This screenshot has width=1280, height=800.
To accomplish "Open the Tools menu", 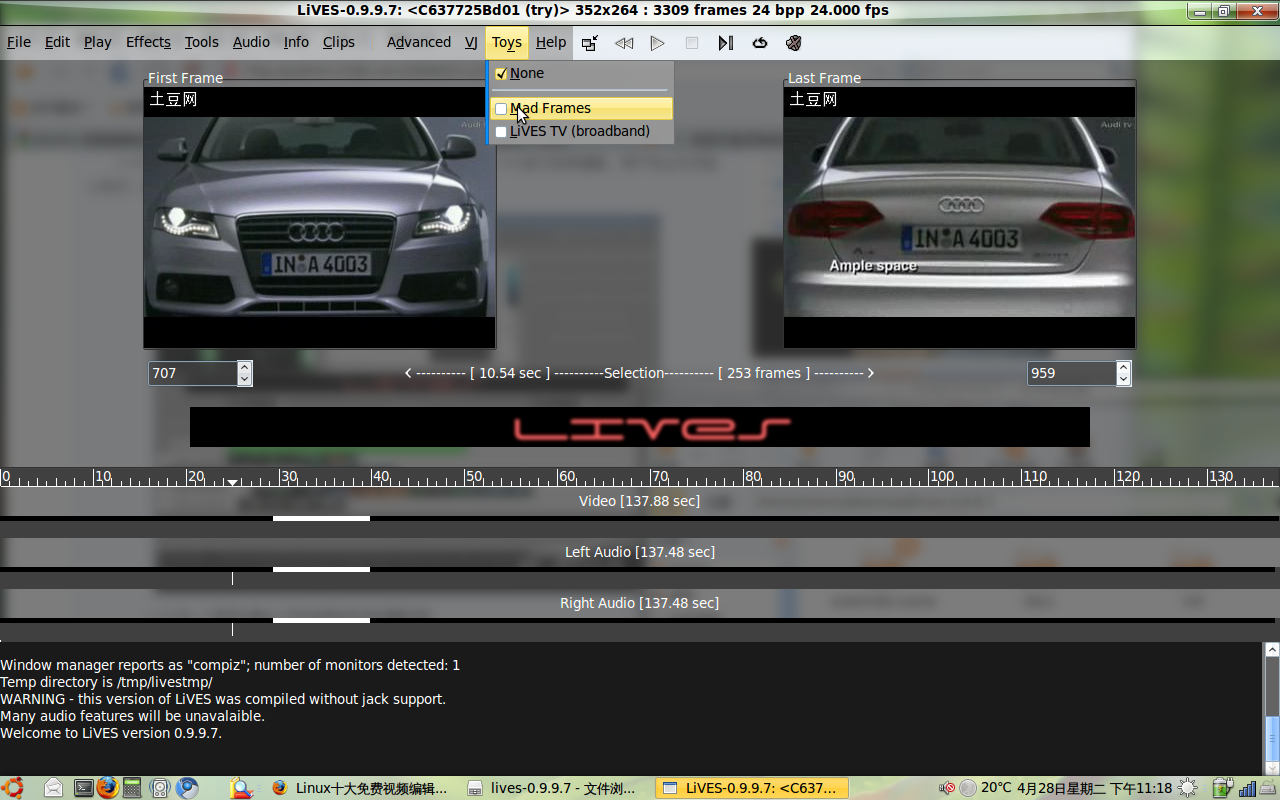I will click(x=201, y=42).
